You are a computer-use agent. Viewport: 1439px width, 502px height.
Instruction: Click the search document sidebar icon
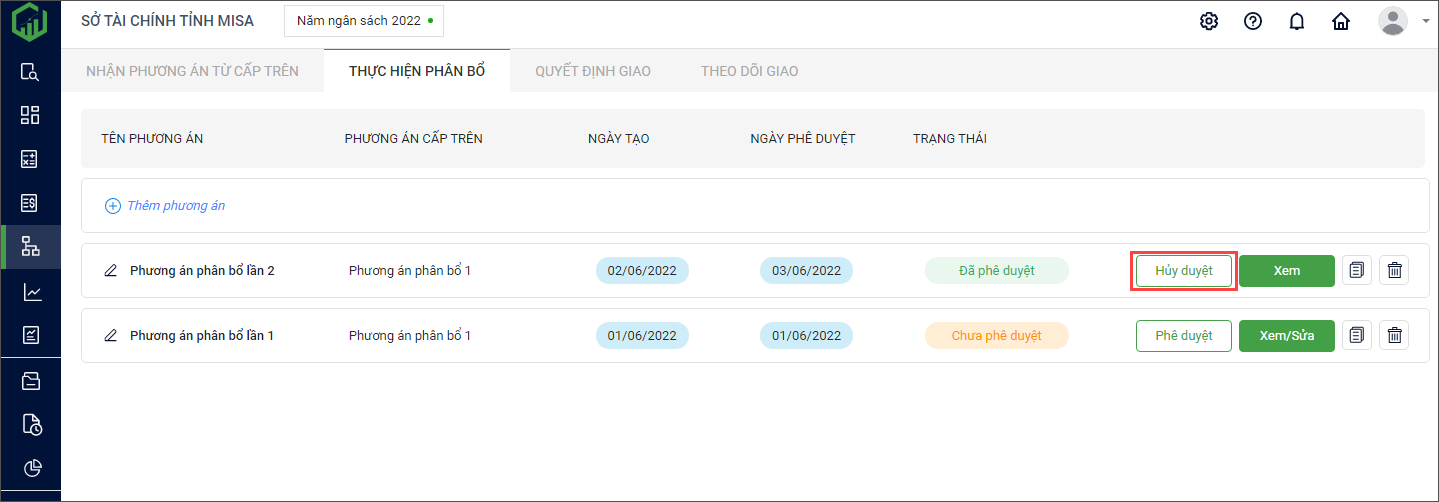pos(30,72)
